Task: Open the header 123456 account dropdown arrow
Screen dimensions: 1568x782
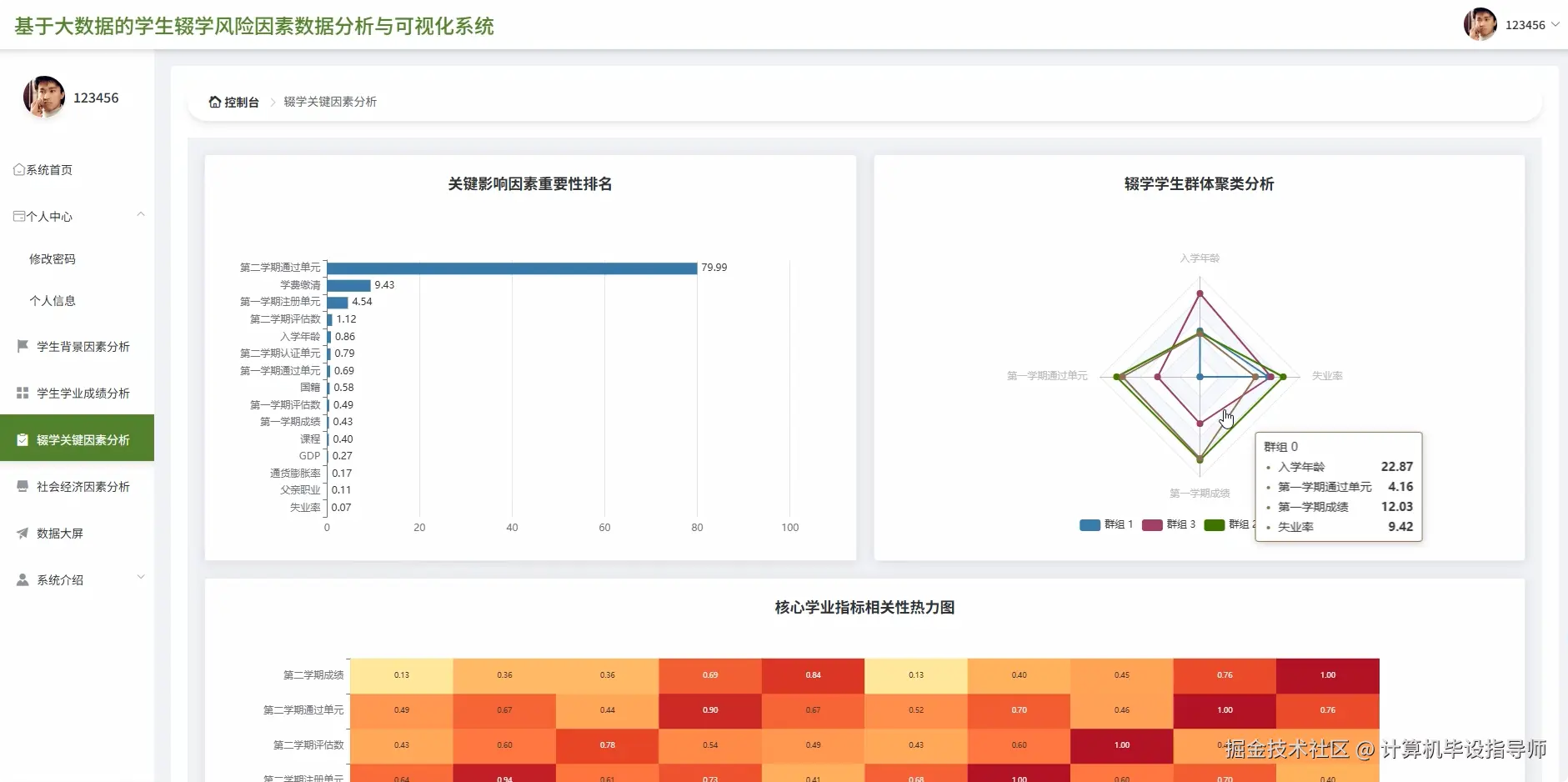Action: tap(1555, 24)
